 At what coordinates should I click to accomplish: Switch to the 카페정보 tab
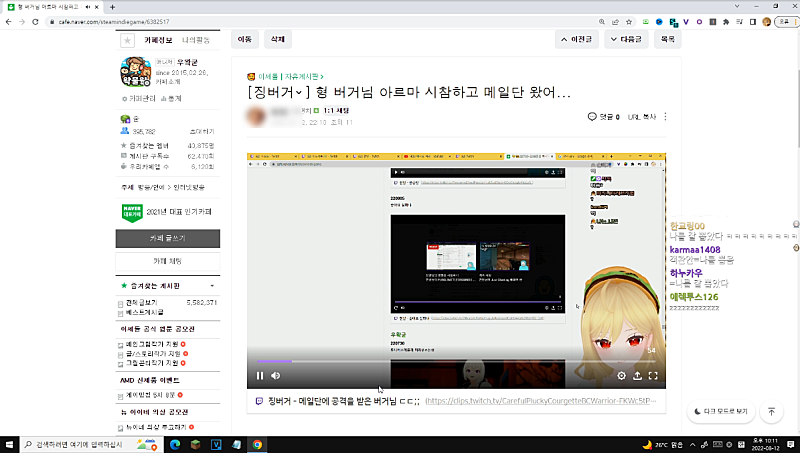pyautogui.click(x=160, y=40)
